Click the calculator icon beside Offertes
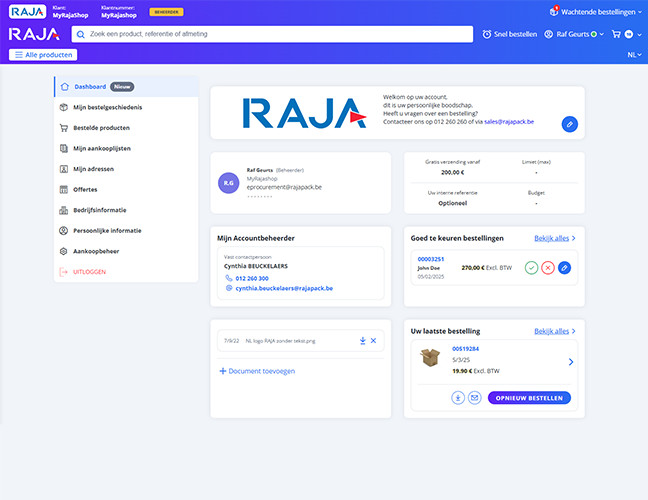 tap(64, 190)
